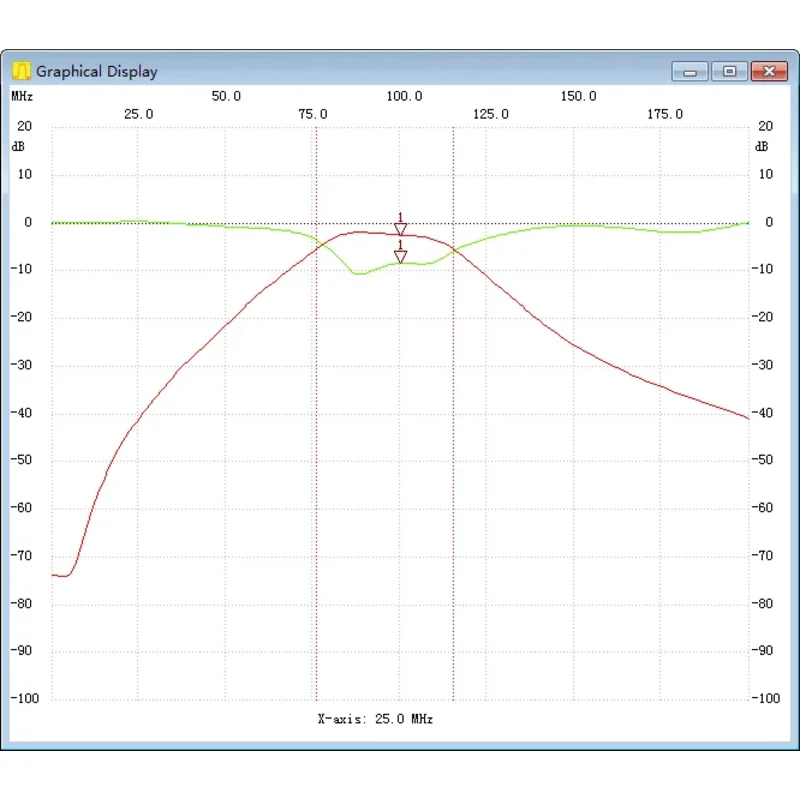This screenshot has width=800, height=800.
Task: Click the 175.0 frequency axis label
Action: click(666, 114)
